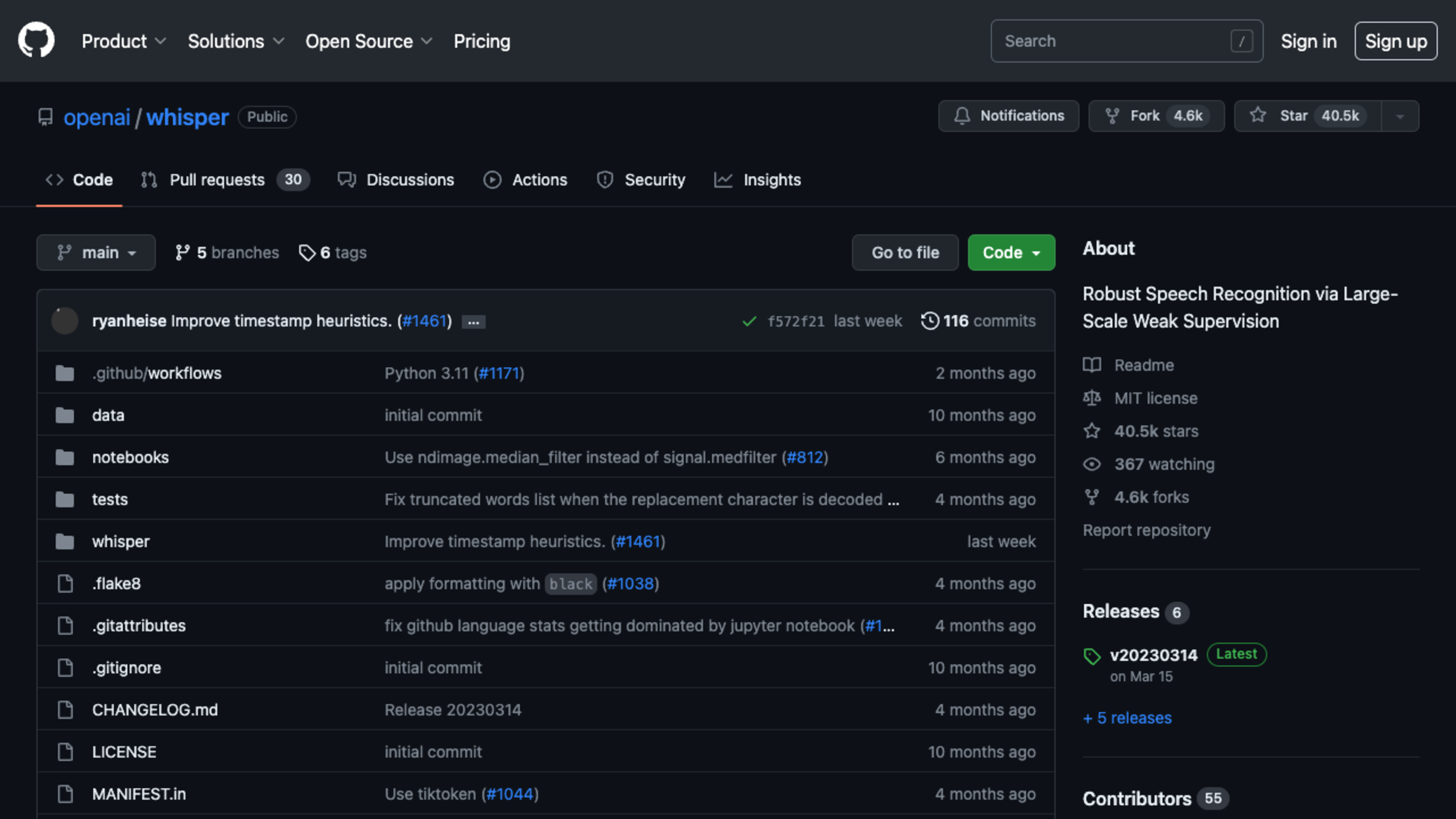Open the f572f21 commit hash link

pyautogui.click(x=796, y=321)
